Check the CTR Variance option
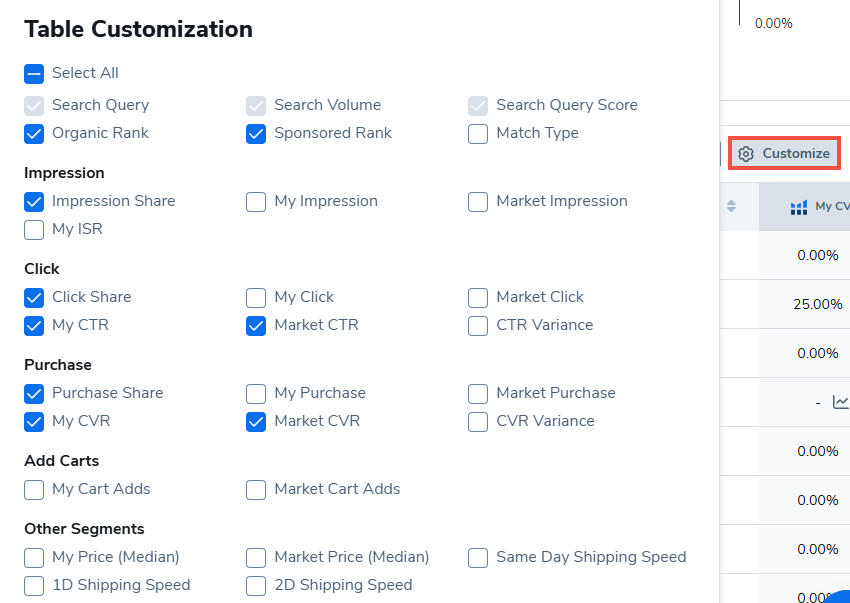The width and height of the screenshot is (850, 603). pyautogui.click(x=477, y=325)
